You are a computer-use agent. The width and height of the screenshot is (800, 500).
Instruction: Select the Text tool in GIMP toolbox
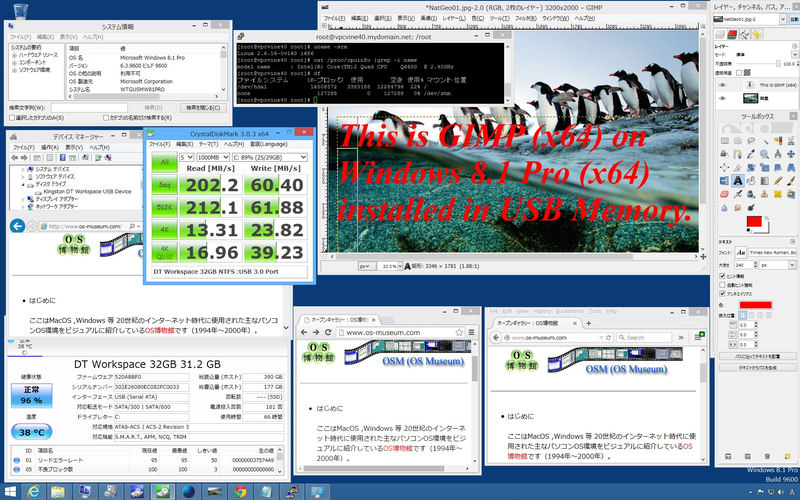(x=738, y=181)
